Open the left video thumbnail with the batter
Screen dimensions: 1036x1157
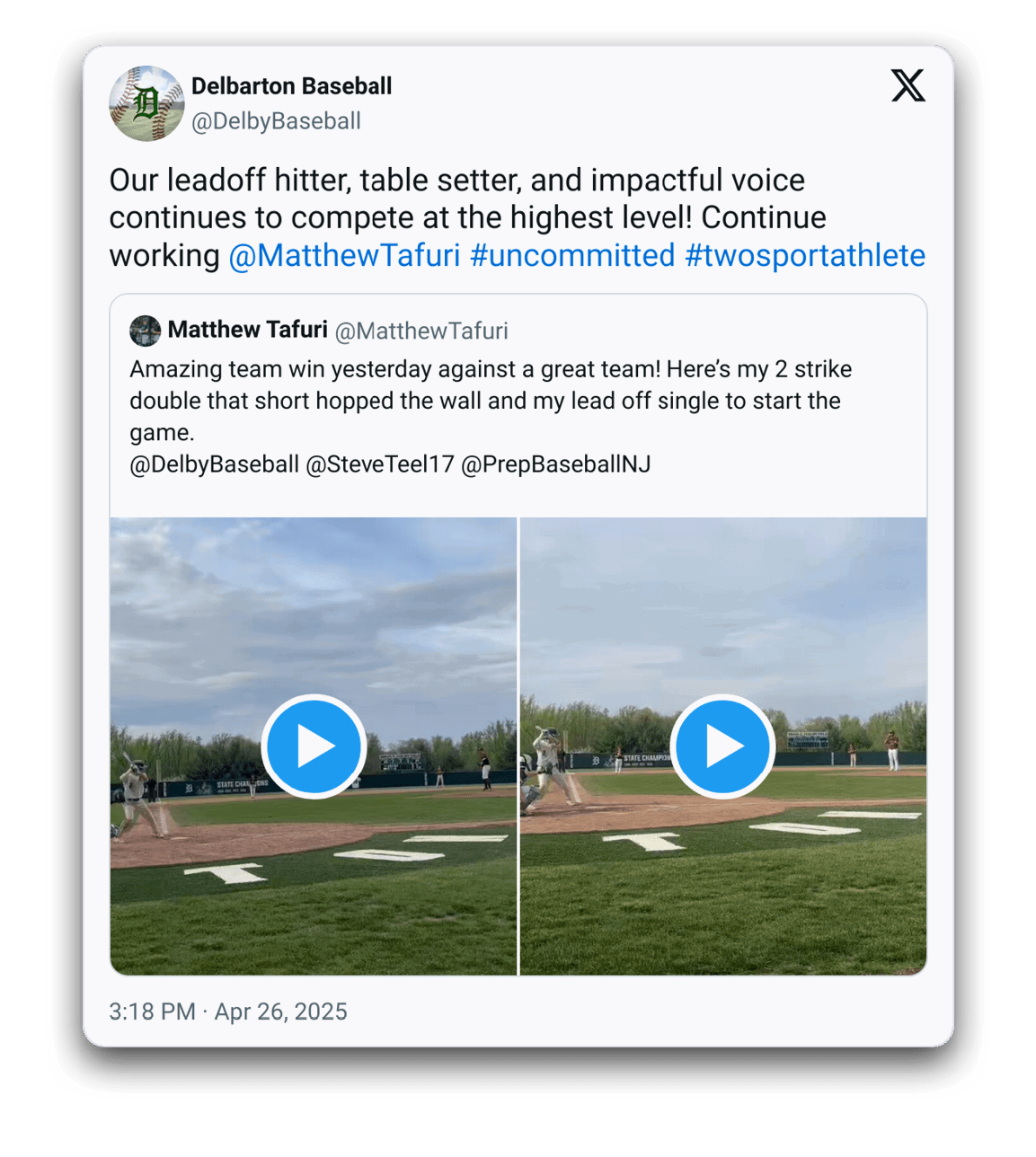click(x=314, y=746)
